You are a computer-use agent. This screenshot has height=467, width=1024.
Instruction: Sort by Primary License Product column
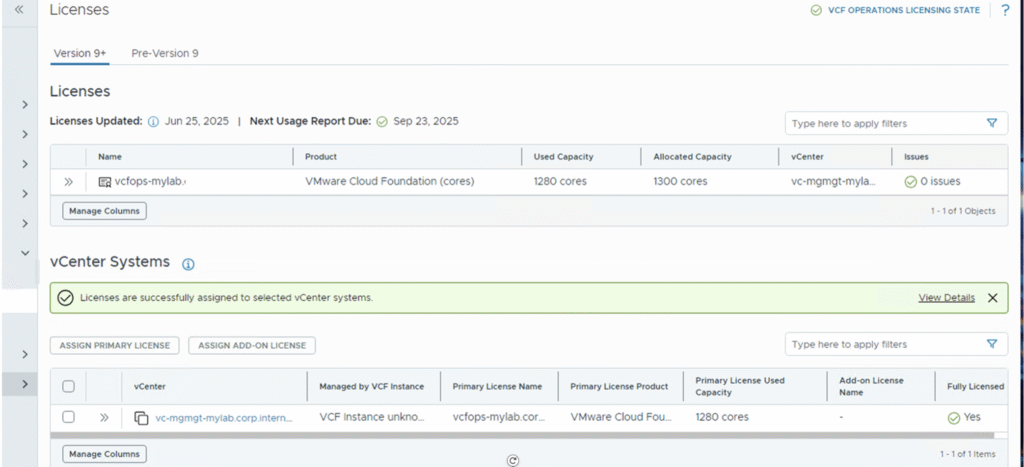[x=619, y=387]
